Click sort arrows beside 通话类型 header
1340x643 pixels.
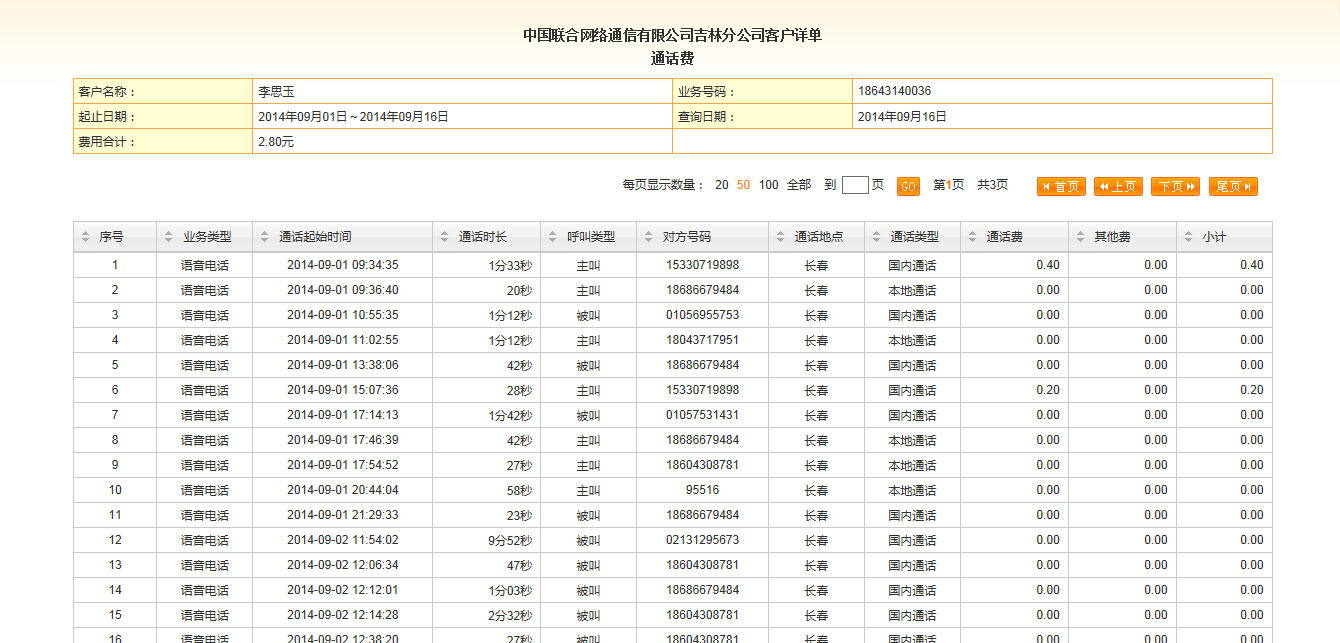tap(876, 237)
